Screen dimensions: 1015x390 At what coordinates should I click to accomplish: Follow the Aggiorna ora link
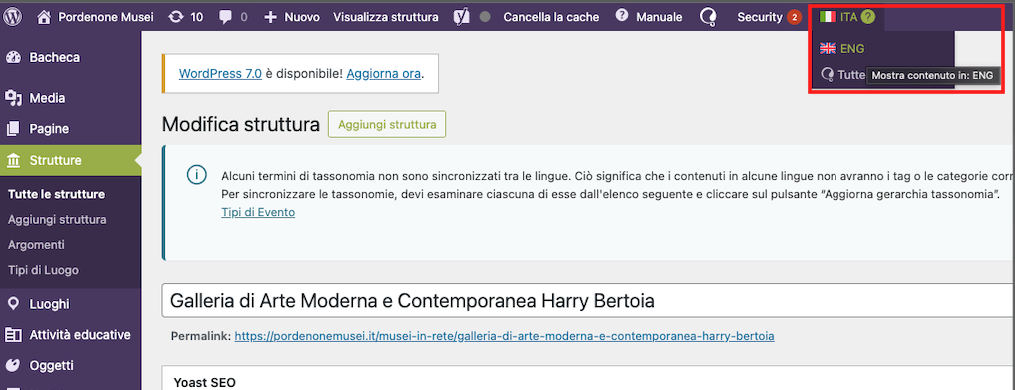pyautogui.click(x=384, y=73)
